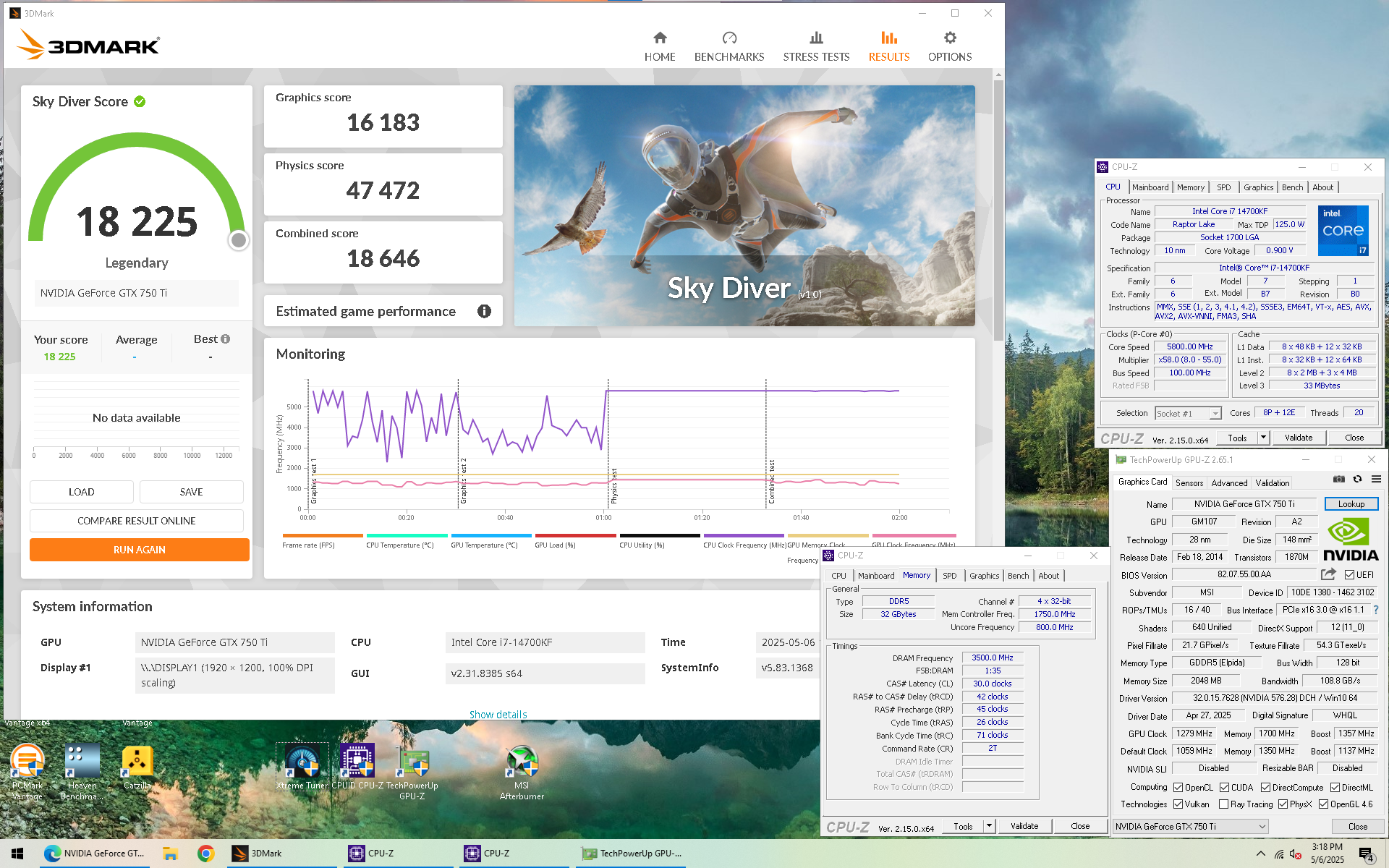1389x868 pixels.
Task: Toggle Vulkan checkbox in GPU-Z
Action: pos(1178,804)
